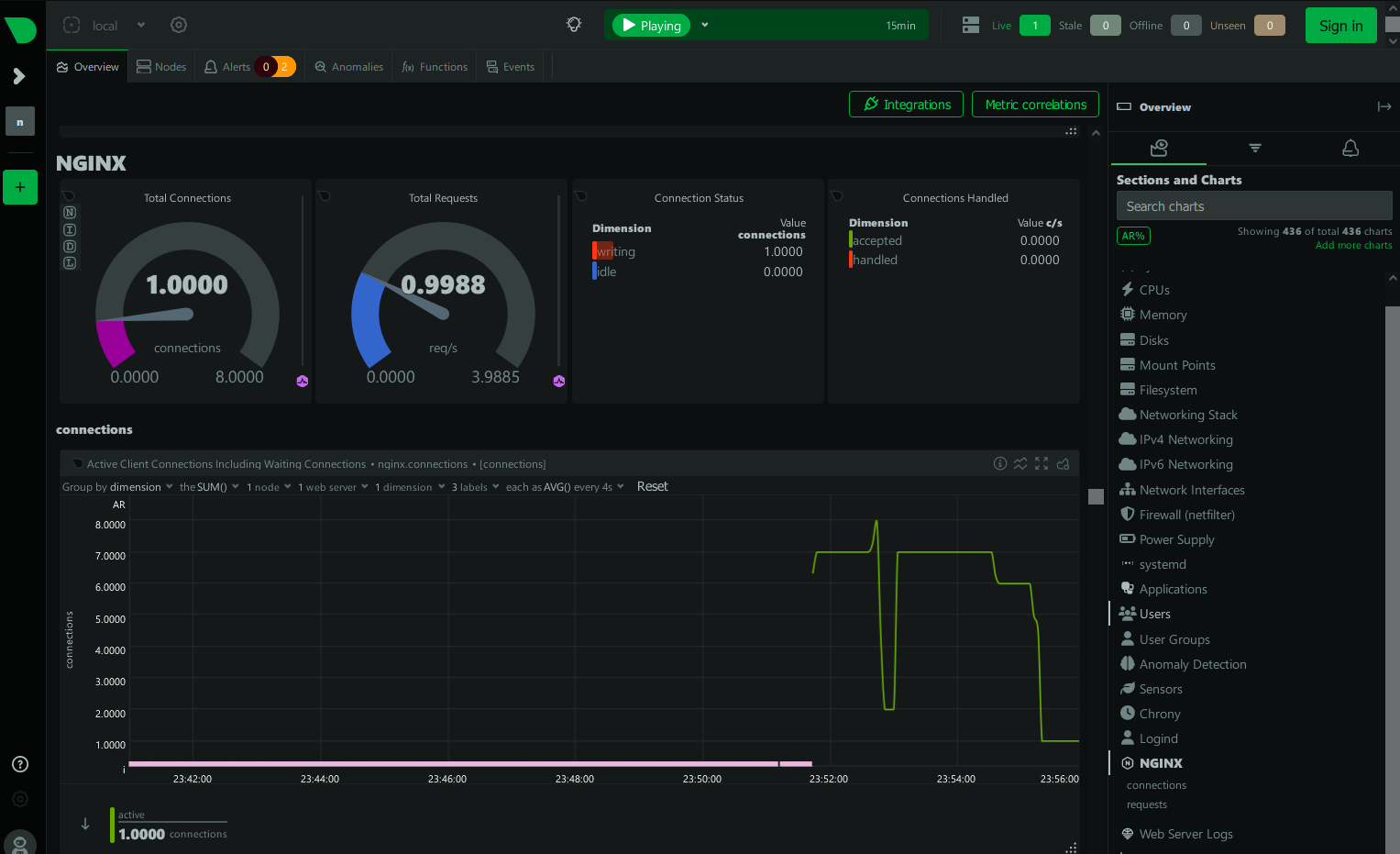The width and height of the screenshot is (1400, 854).
Task: Click the room icon beside 'local'
Action: [x=72, y=26]
